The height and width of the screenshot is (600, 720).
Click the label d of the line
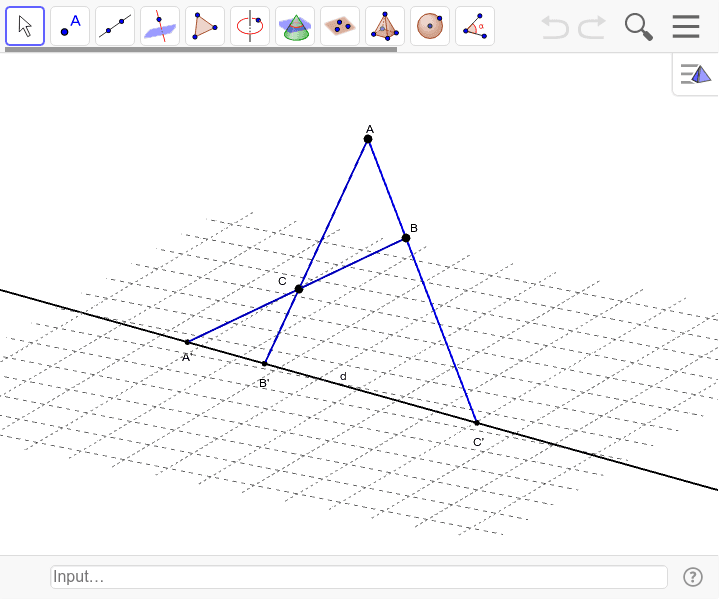(343, 376)
